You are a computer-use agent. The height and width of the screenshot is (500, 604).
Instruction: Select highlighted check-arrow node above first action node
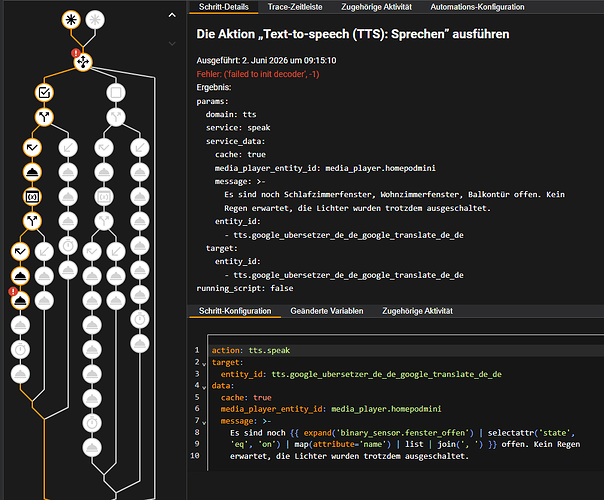pos(32,148)
